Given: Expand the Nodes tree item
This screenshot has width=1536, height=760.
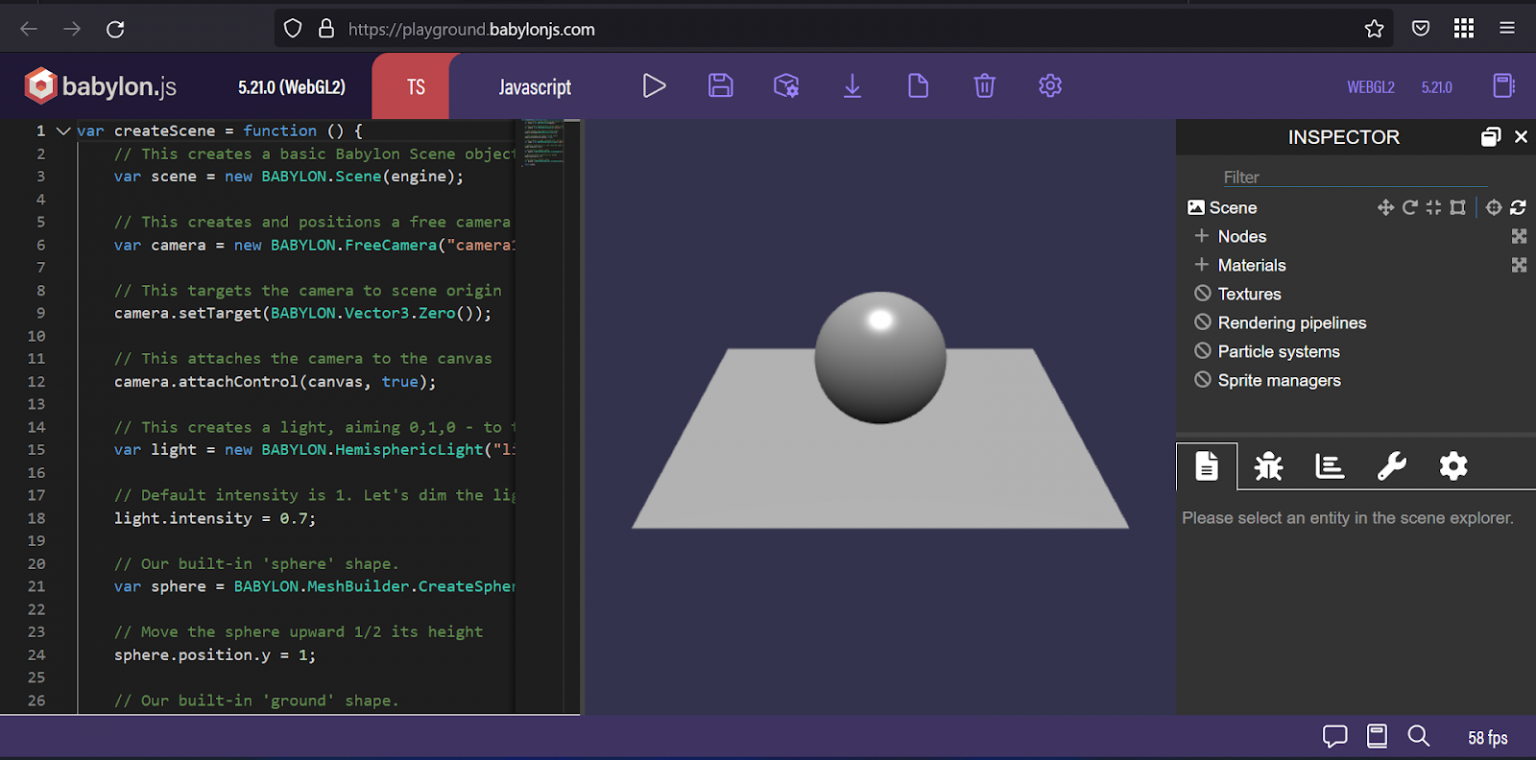Looking at the screenshot, I should [1204, 236].
